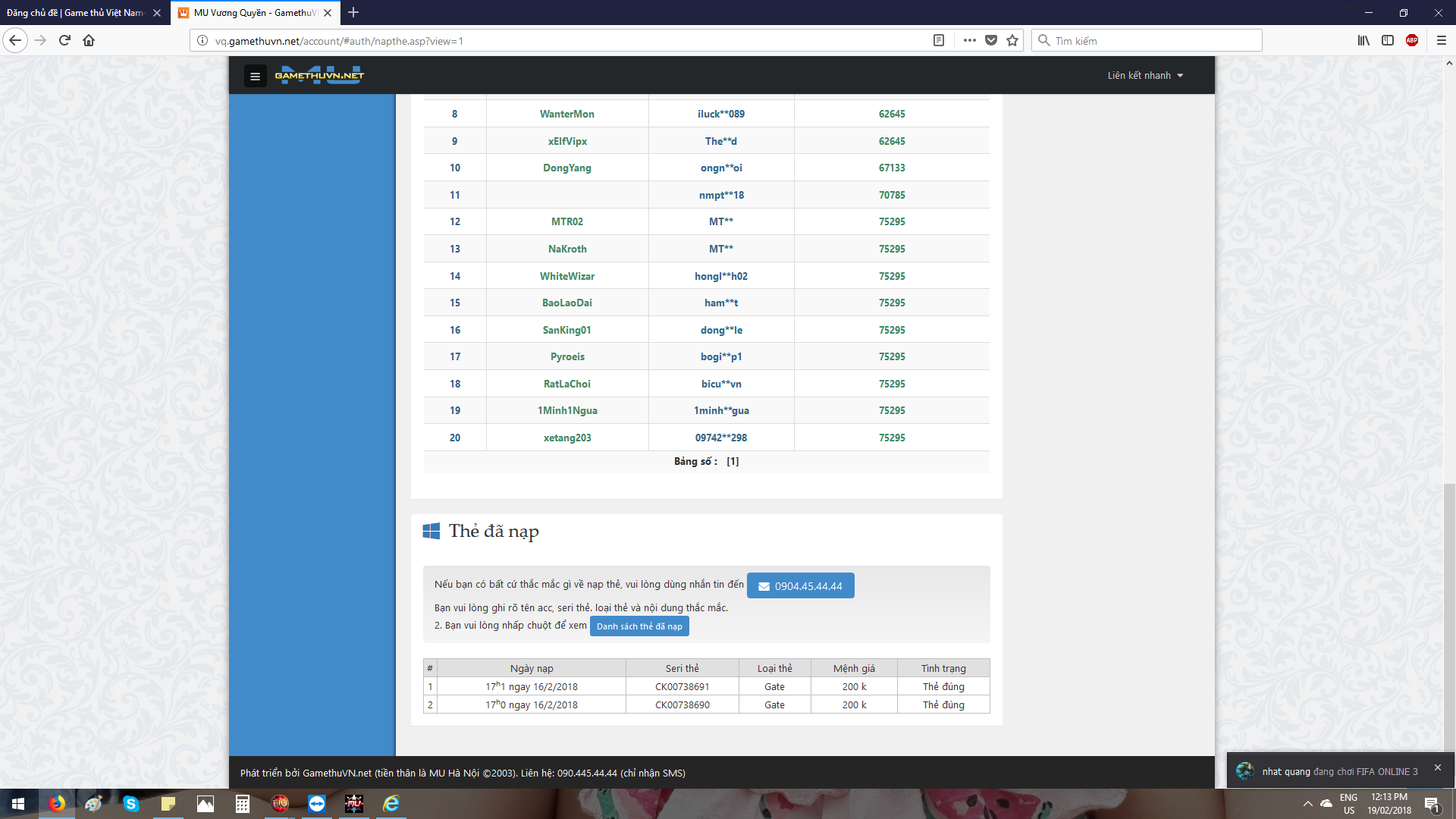Open Adblock Plus extension icon

[1412, 40]
